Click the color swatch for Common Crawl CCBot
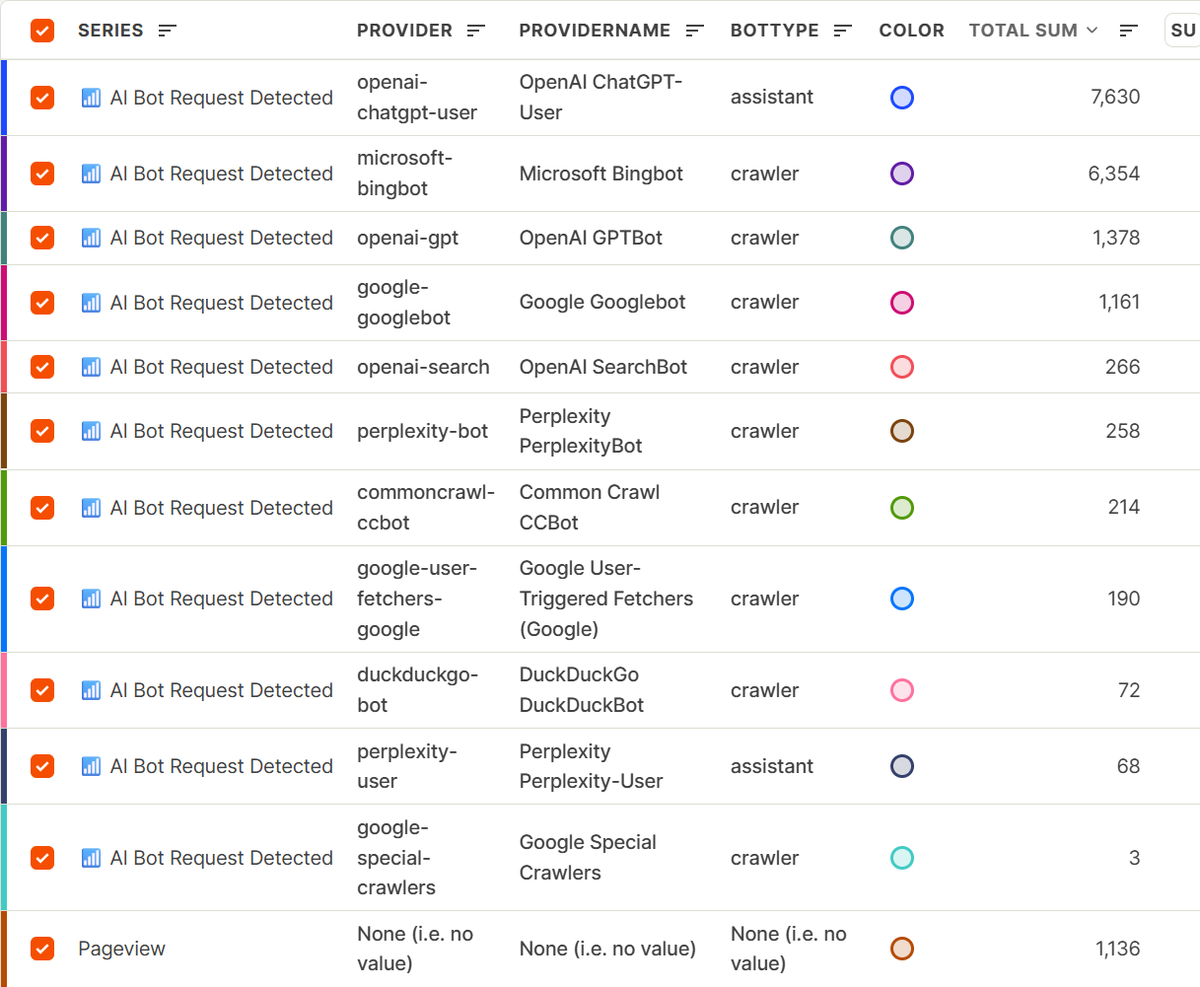The height and width of the screenshot is (987, 1200). (902, 508)
